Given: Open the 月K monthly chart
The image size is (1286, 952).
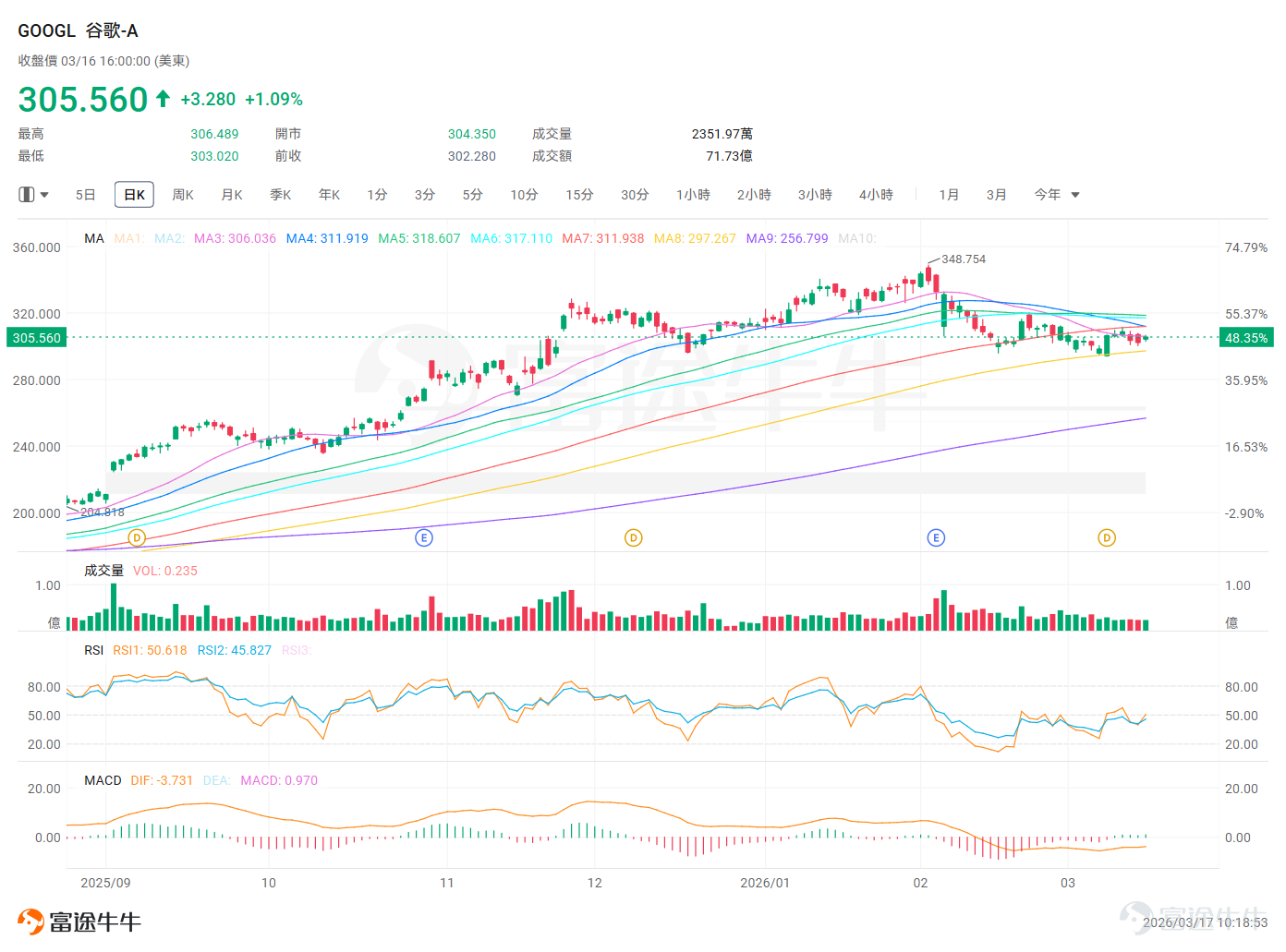Looking at the screenshot, I should pos(232,195).
